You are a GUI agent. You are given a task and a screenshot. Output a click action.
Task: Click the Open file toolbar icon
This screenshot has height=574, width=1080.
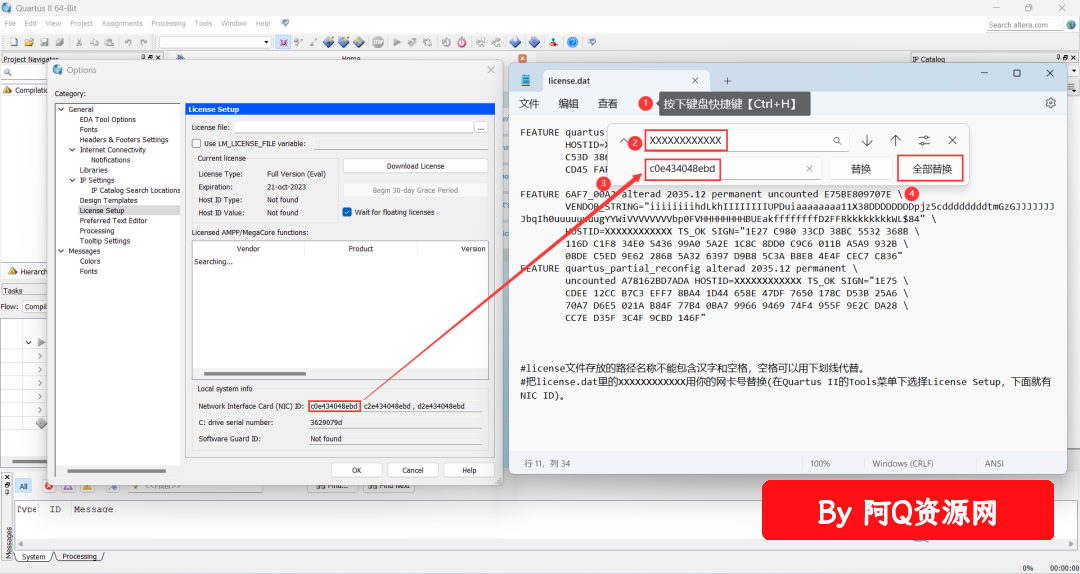(x=29, y=42)
